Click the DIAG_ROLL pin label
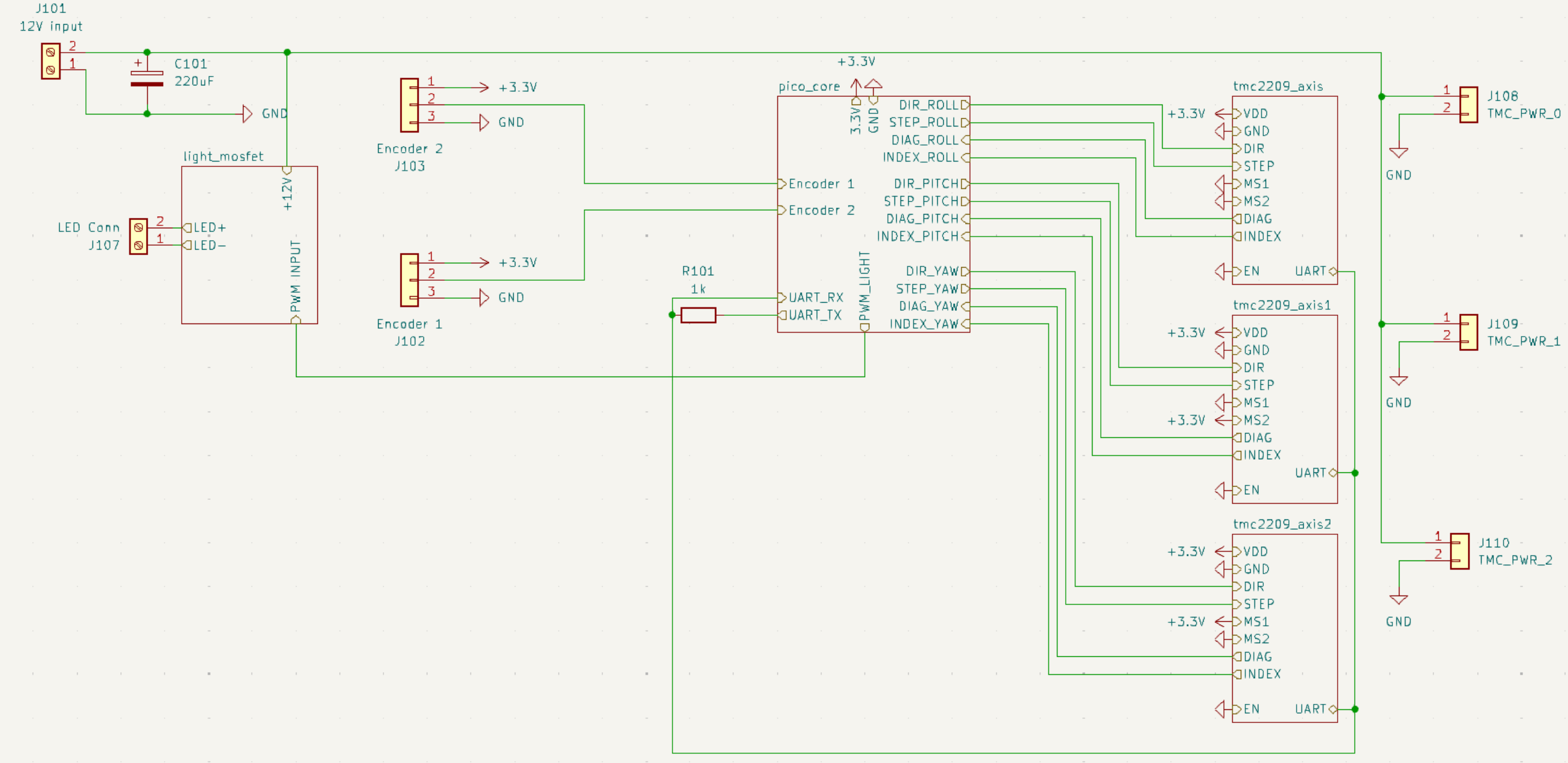Viewport: 1568px width, 763px height. click(931, 140)
